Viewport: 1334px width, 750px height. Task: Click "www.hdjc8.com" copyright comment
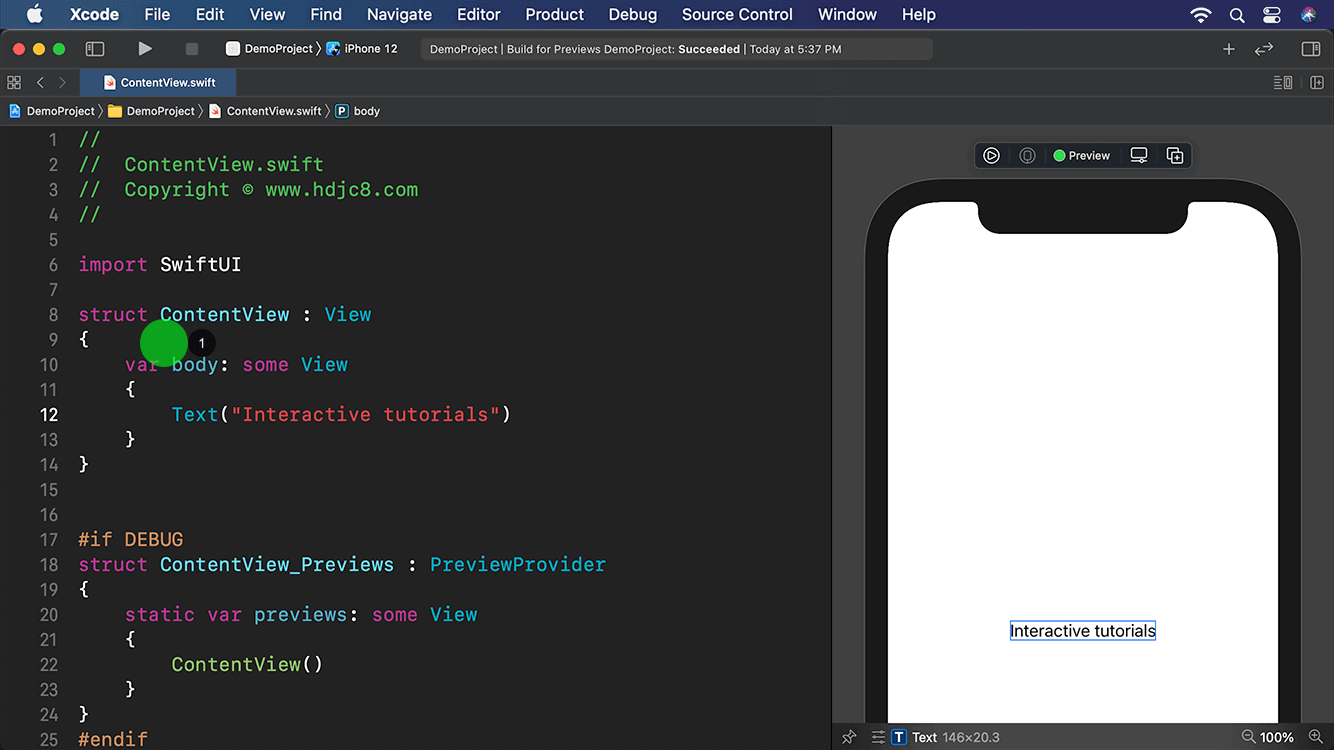point(341,189)
